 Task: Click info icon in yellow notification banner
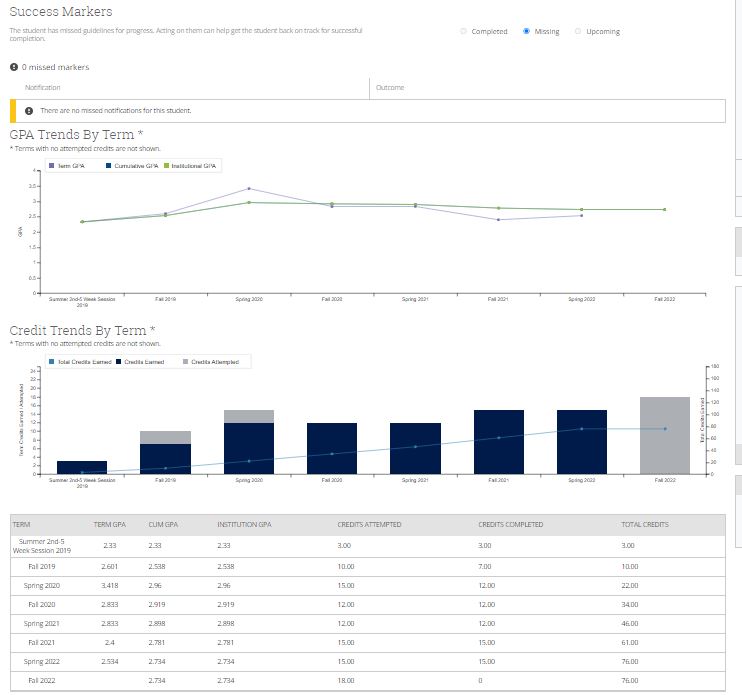point(29,110)
